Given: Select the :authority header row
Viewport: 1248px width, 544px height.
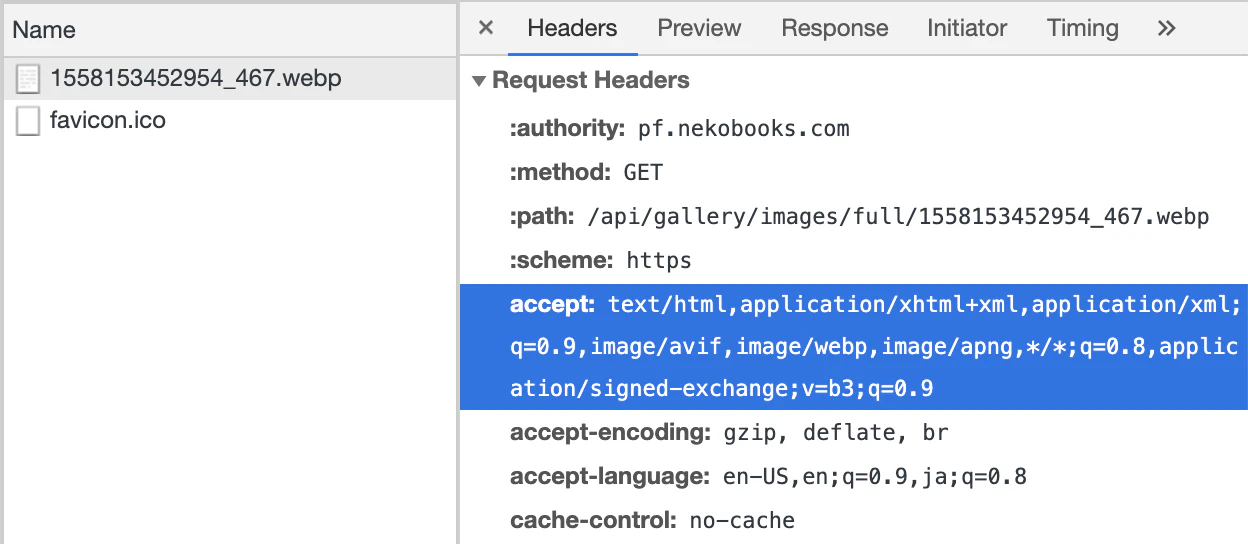Looking at the screenshot, I should pos(854,128).
